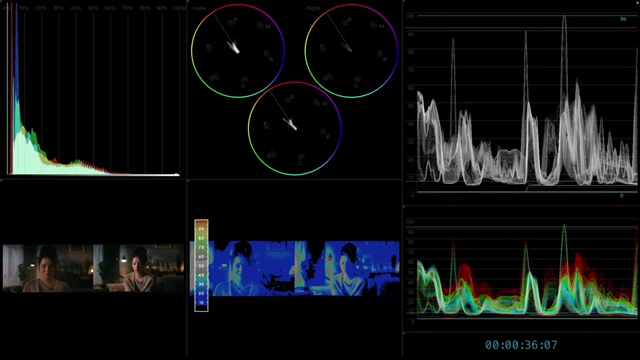Click the R target box in Lows vectorscope
The height and width of the screenshot is (360, 640).
click(x=232, y=22)
